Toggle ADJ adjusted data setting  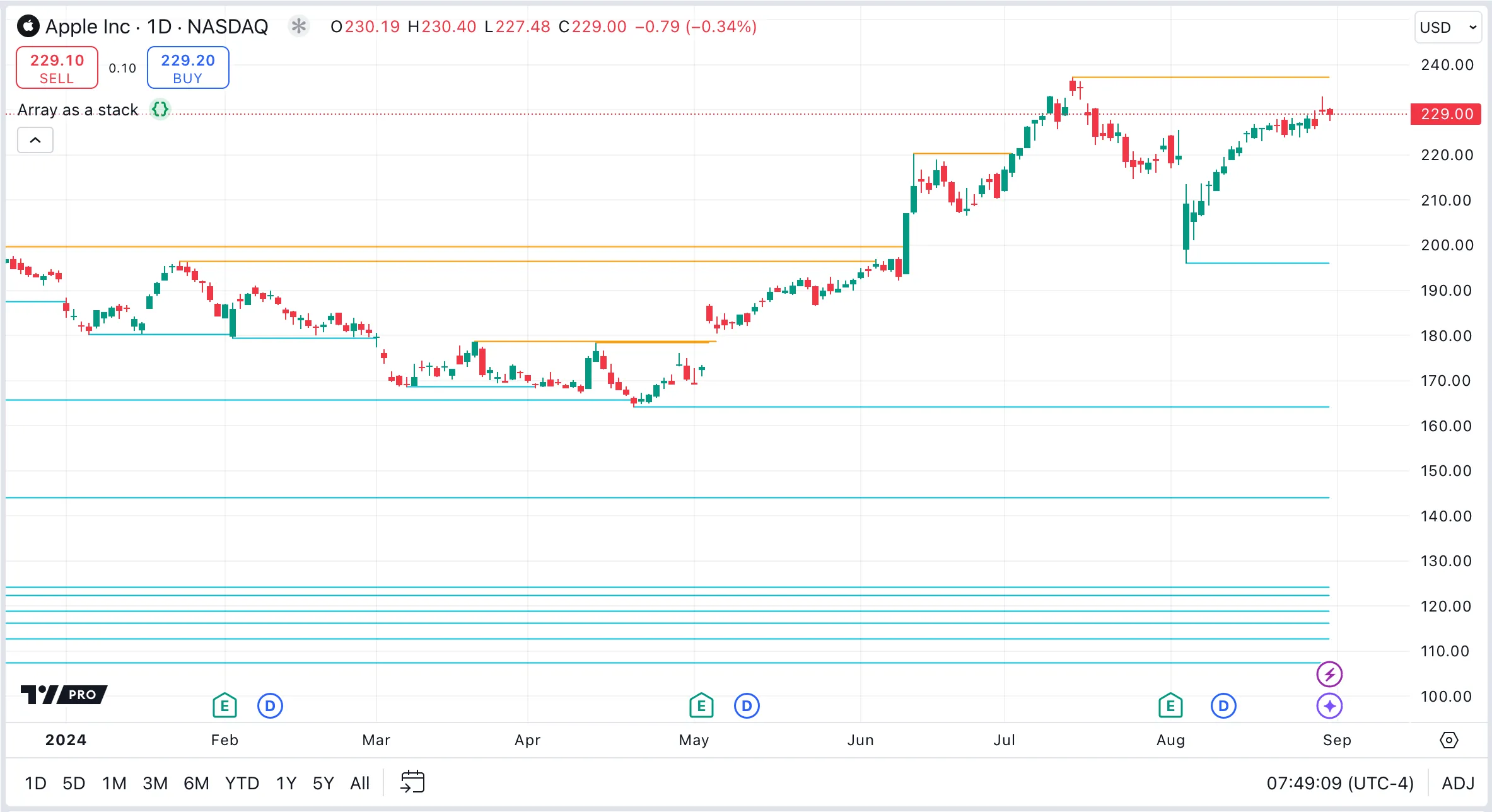(1457, 783)
